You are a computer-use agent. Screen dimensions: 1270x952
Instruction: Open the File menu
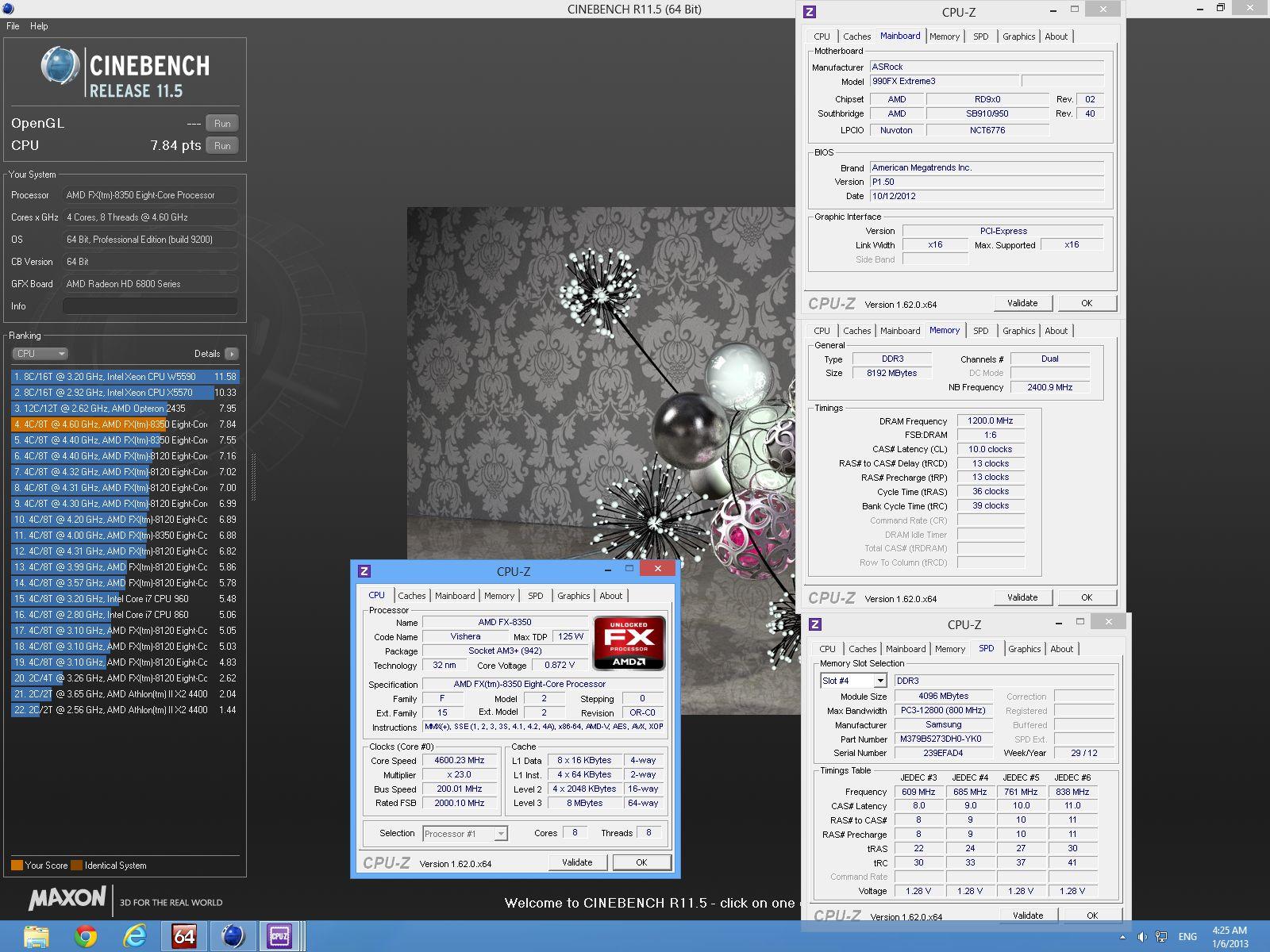point(13,26)
